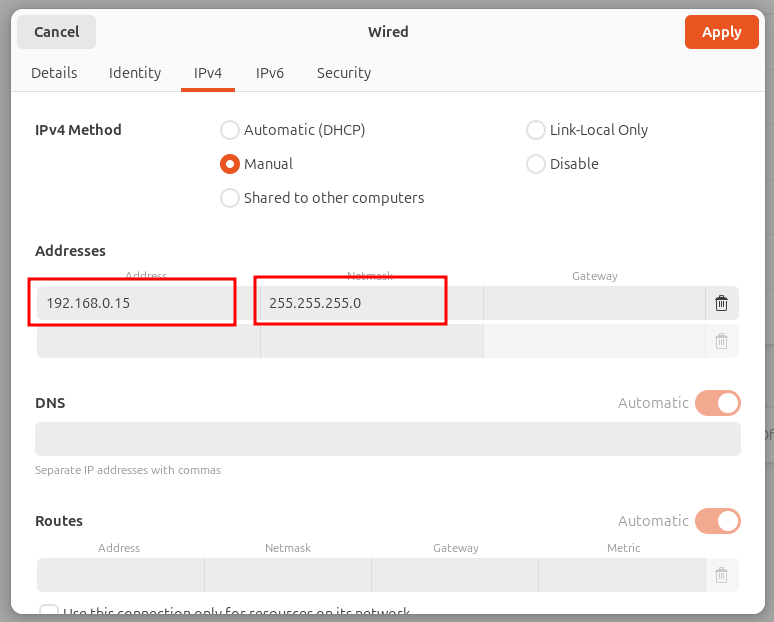
Task: Click the 255.255.255.0 netmask field
Action: pos(372,303)
